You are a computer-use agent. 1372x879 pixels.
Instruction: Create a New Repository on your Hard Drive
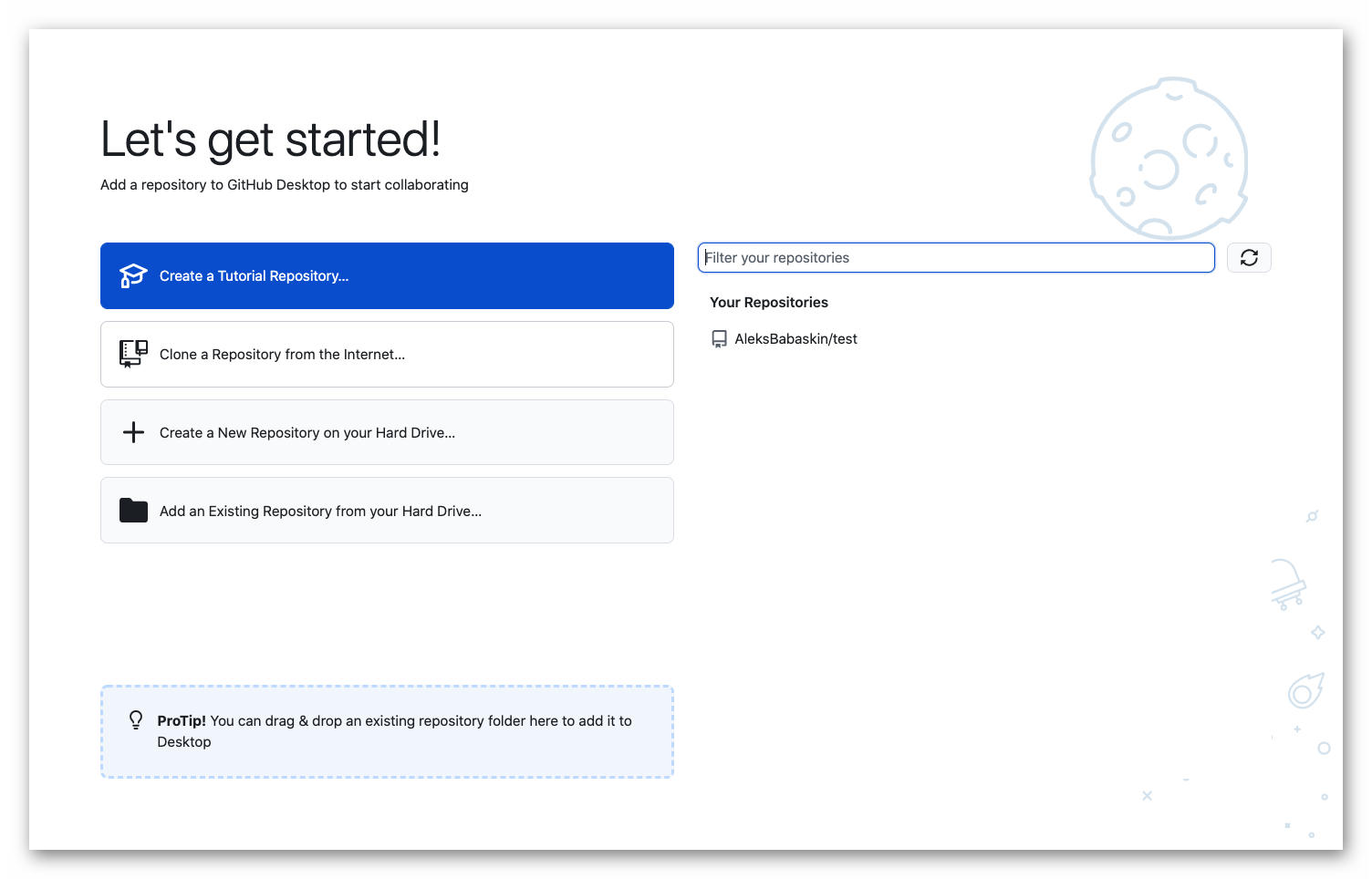[x=387, y=432]
